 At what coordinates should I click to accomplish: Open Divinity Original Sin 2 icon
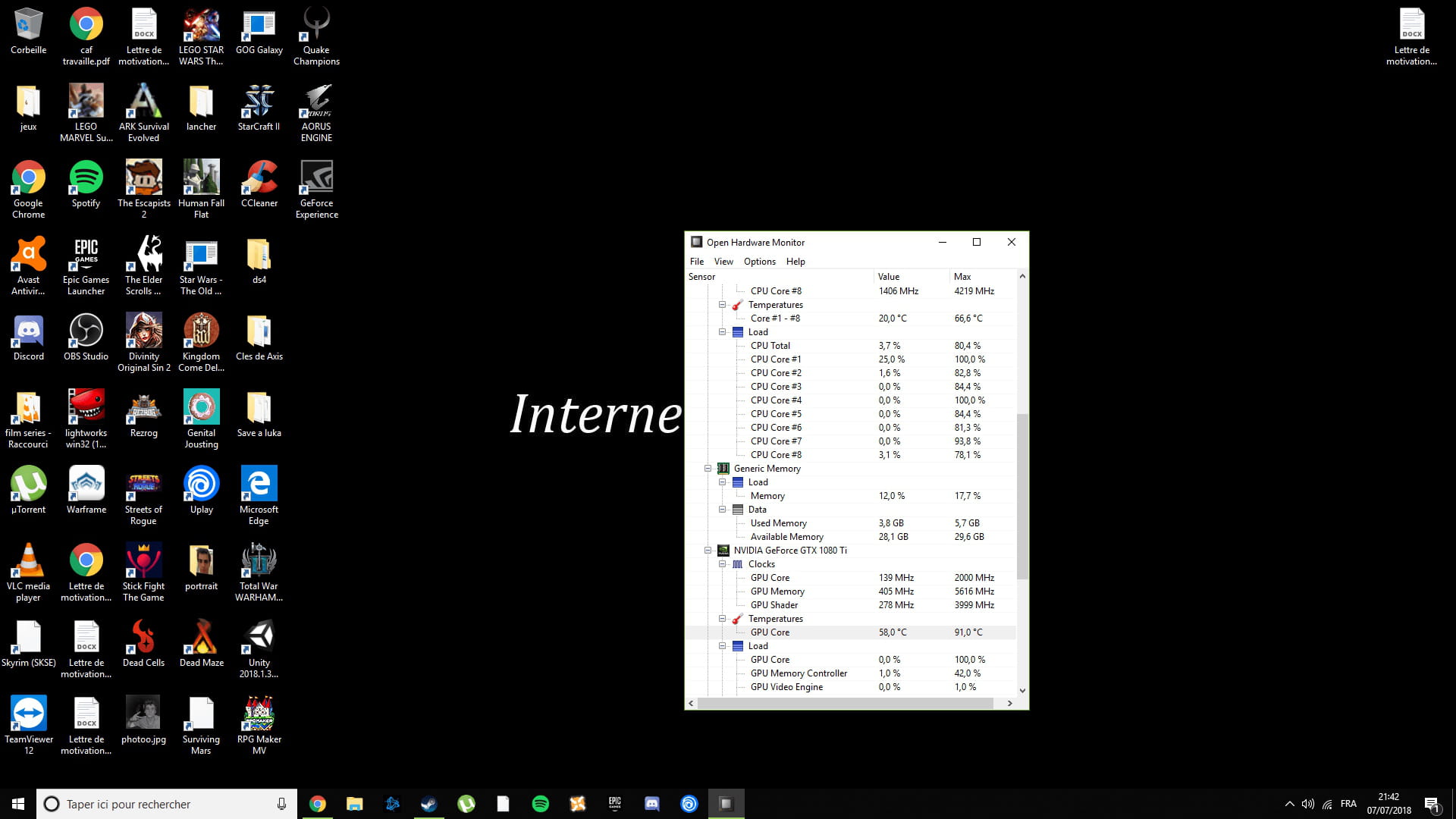point(143,342)
